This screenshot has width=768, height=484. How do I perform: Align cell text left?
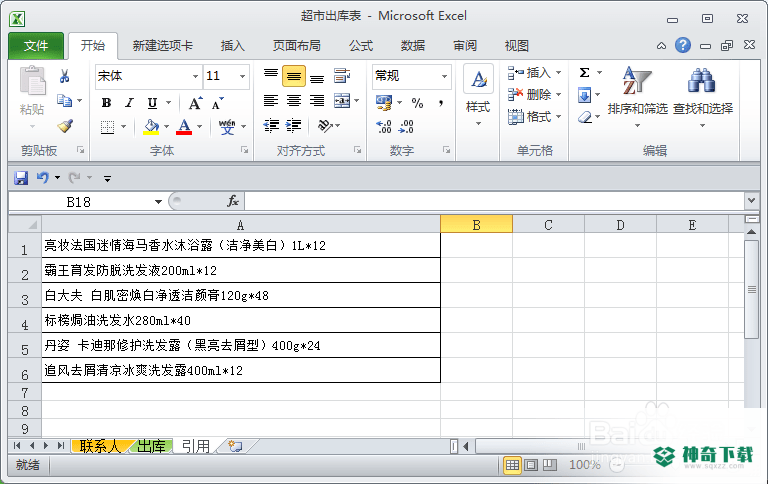pyautogui.click(x=270, y=101)
